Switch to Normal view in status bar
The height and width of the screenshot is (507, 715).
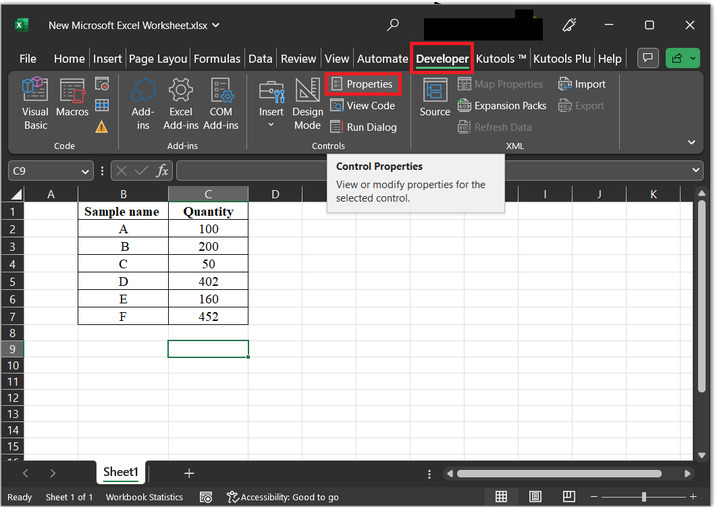coord(501,497)
